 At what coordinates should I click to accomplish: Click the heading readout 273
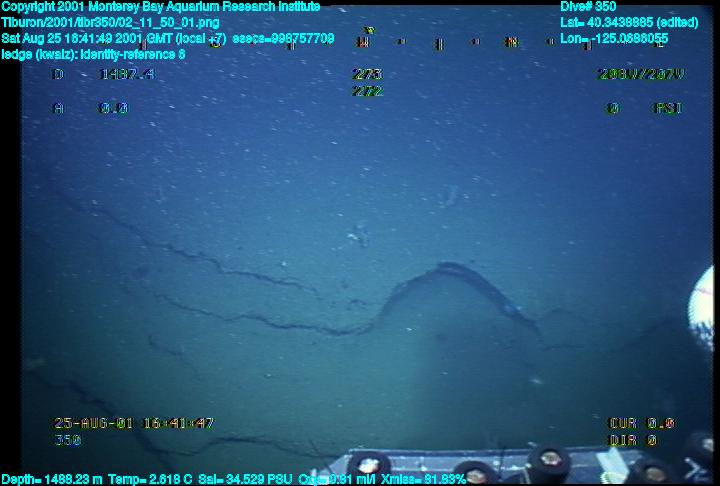[367, 74]
